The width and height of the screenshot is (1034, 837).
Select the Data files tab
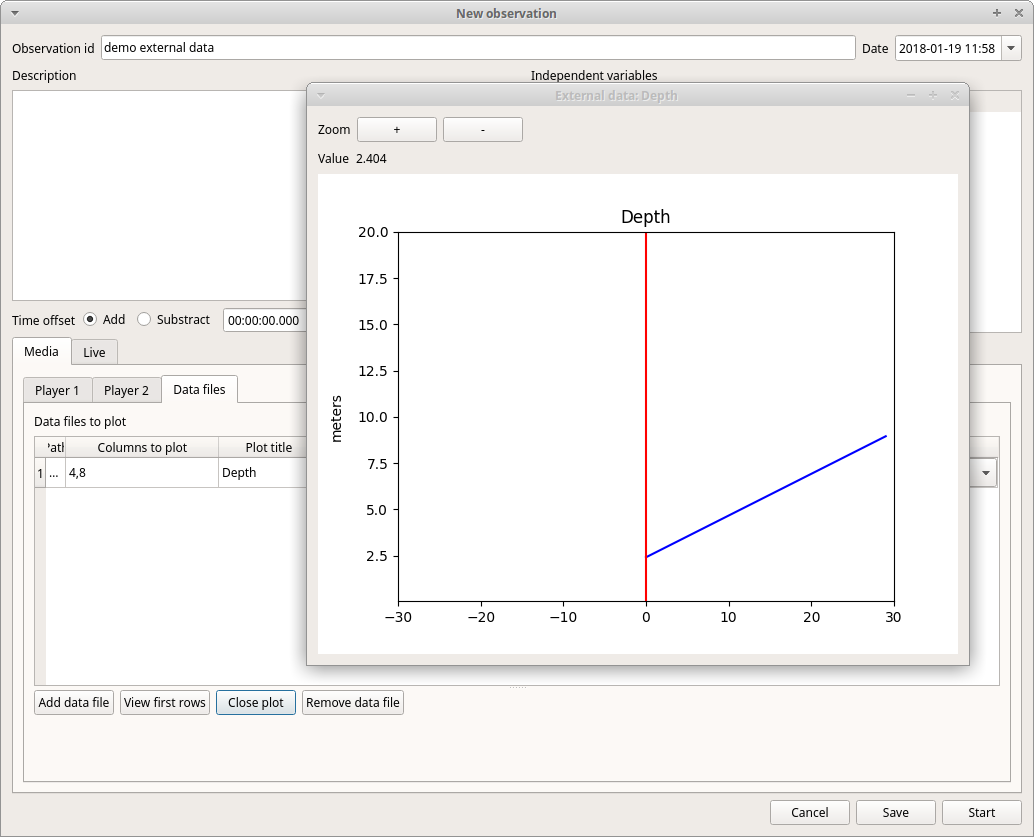click(199, 390)
